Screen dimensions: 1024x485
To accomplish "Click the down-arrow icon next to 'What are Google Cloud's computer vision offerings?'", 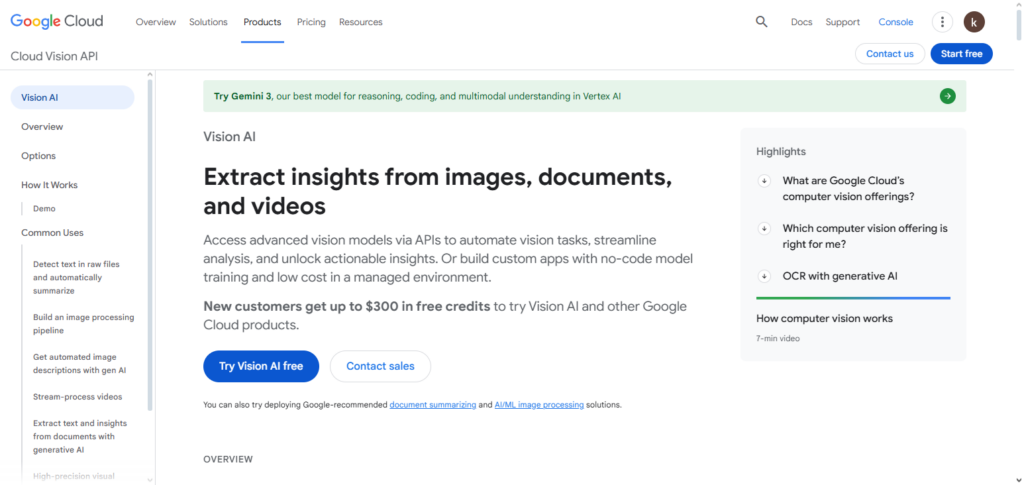I will (x=764, y=181).
